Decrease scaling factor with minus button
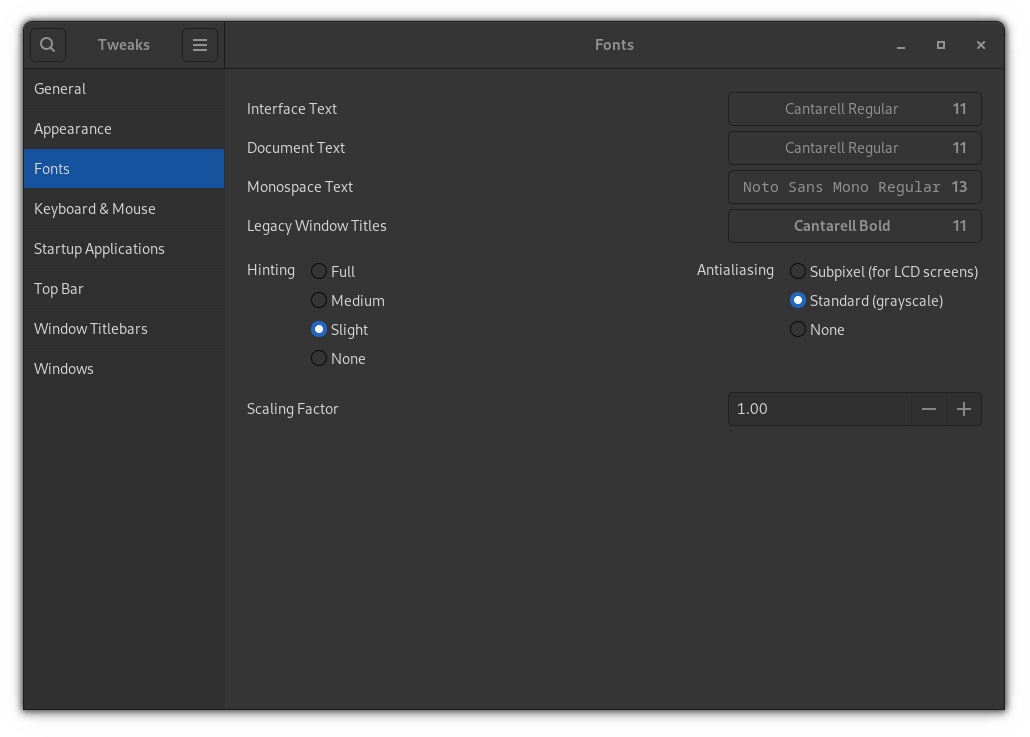Screen dimensions: 1030x737 tap(929, 409)
